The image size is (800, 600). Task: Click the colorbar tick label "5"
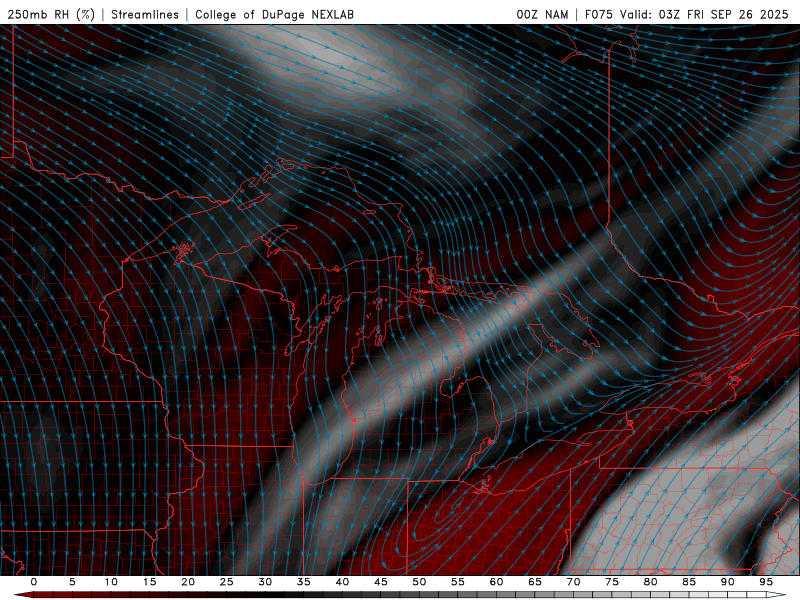click(72, 582)
